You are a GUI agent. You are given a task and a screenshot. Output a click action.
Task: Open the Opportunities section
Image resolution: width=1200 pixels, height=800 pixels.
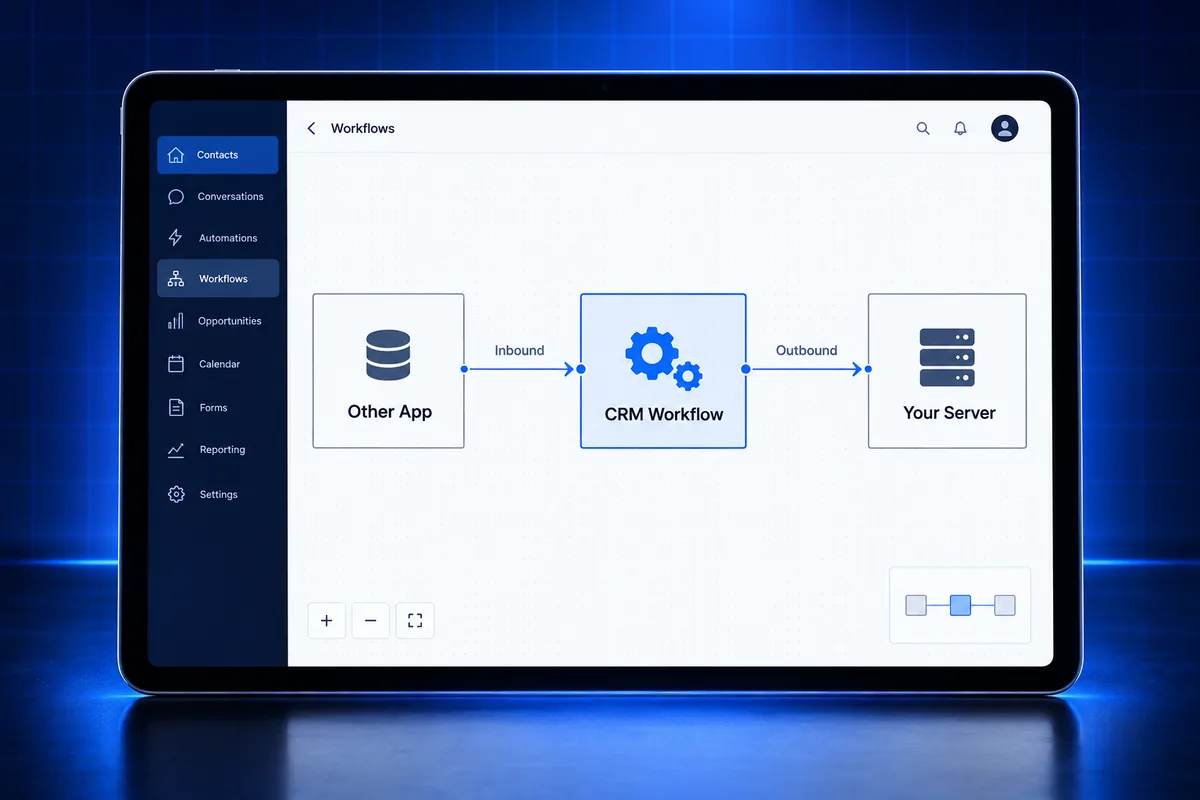(x=218, y=321)
